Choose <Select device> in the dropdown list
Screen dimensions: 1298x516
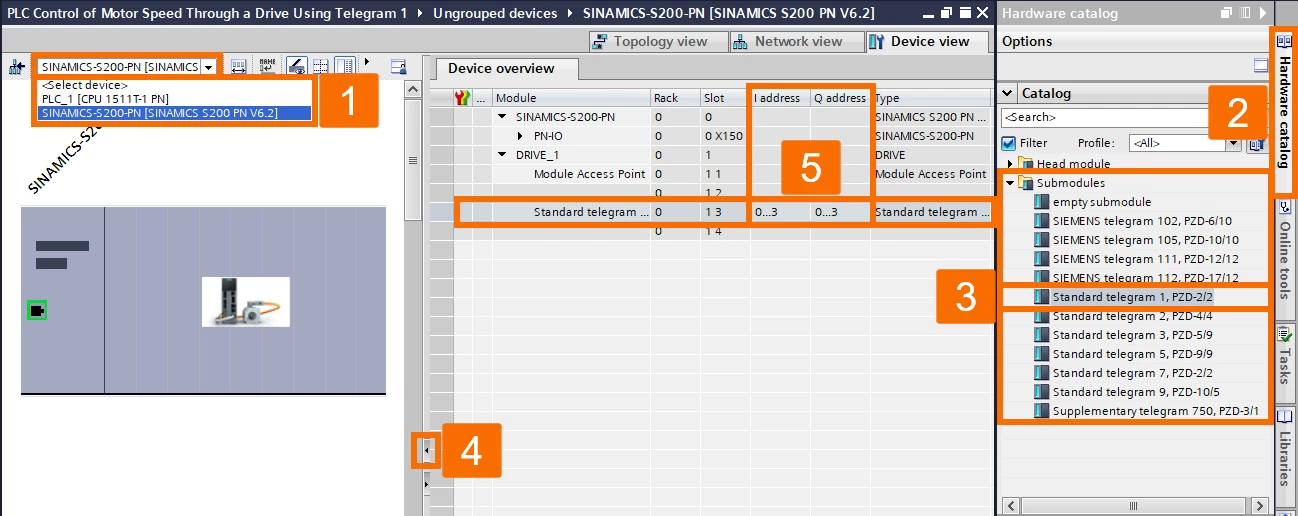175,85
